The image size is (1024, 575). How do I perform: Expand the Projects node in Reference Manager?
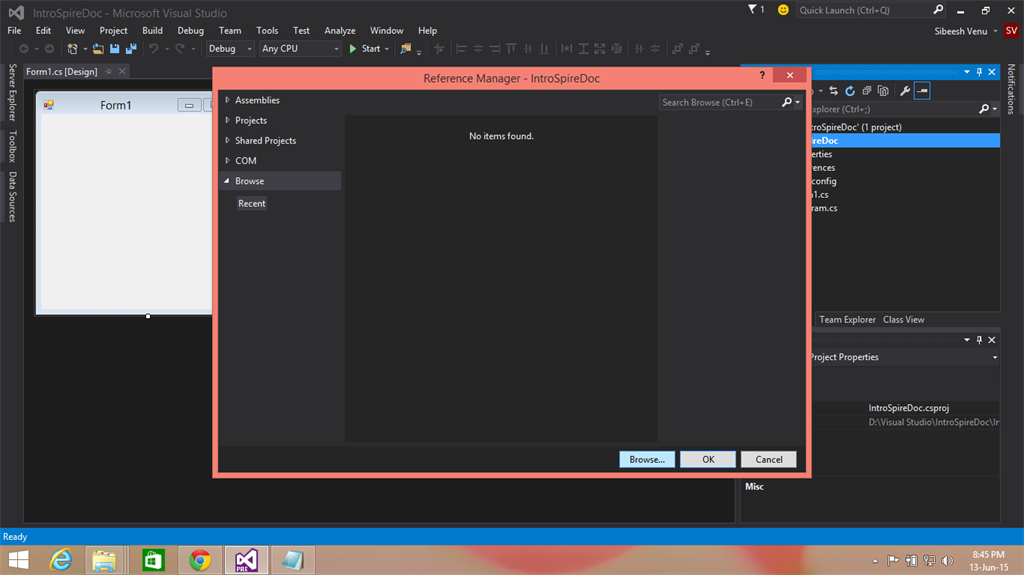[227, 120]
